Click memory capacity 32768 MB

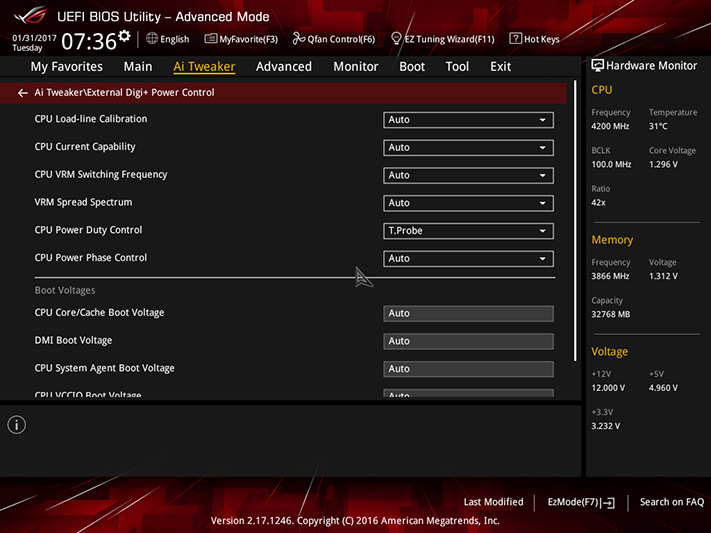pyautogui.click(x=610, y=314)
